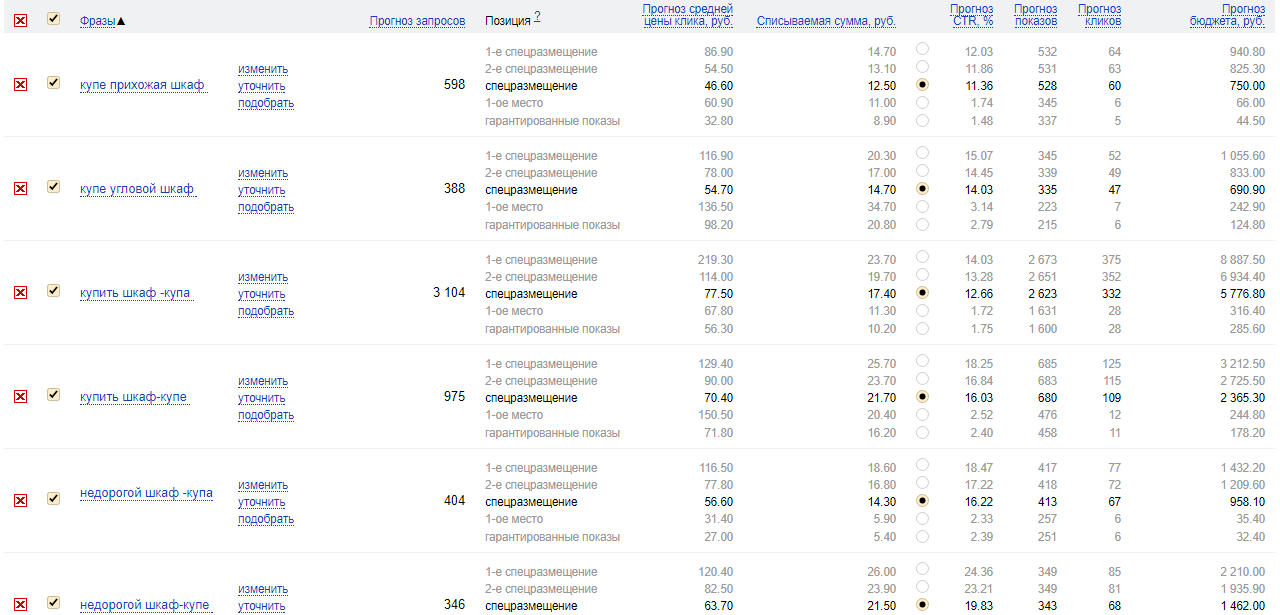The width and height of the screenshot is (1280, 615).
Task: Uncheck the 'недорогой шкаф -купа' checkbox
Action: pyautogui.click(x=53, y=499)
